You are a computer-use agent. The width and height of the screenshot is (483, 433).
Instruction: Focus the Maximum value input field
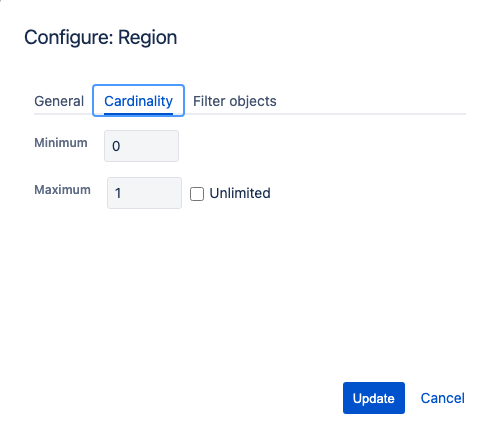144,193
